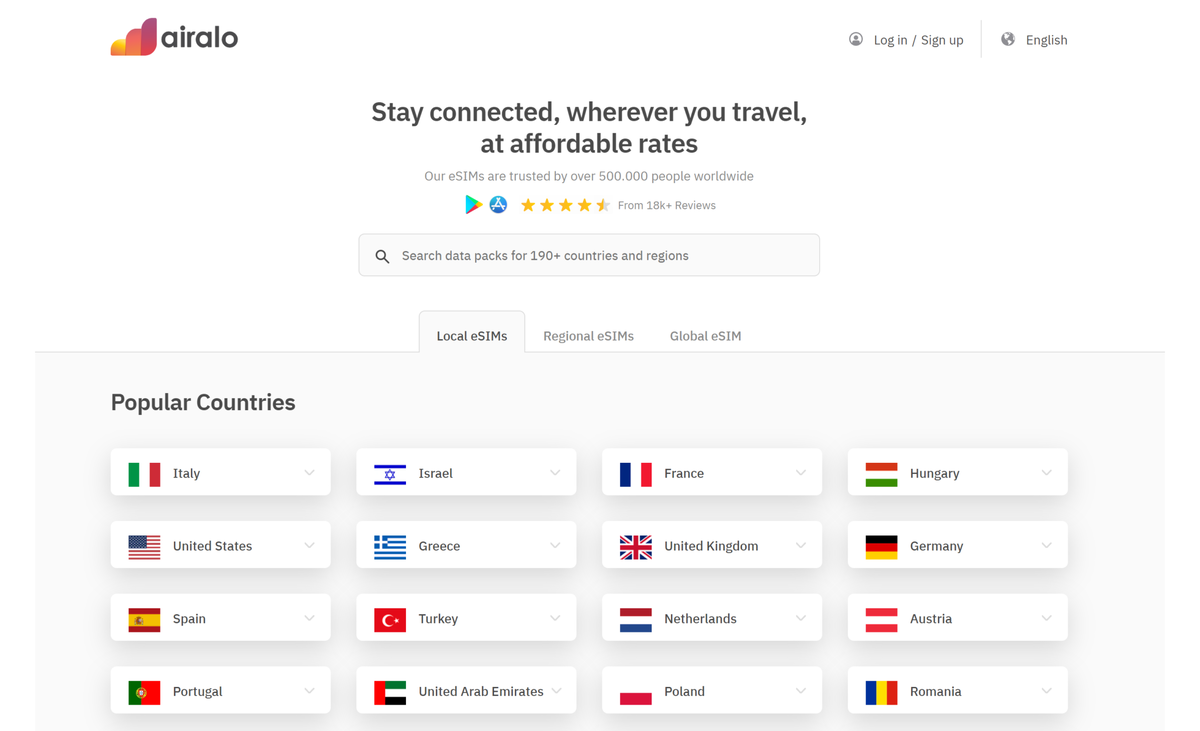Click the United Kingdom flag icon
This screenshot has height=731, width=1200.
(x=636, y=547)
